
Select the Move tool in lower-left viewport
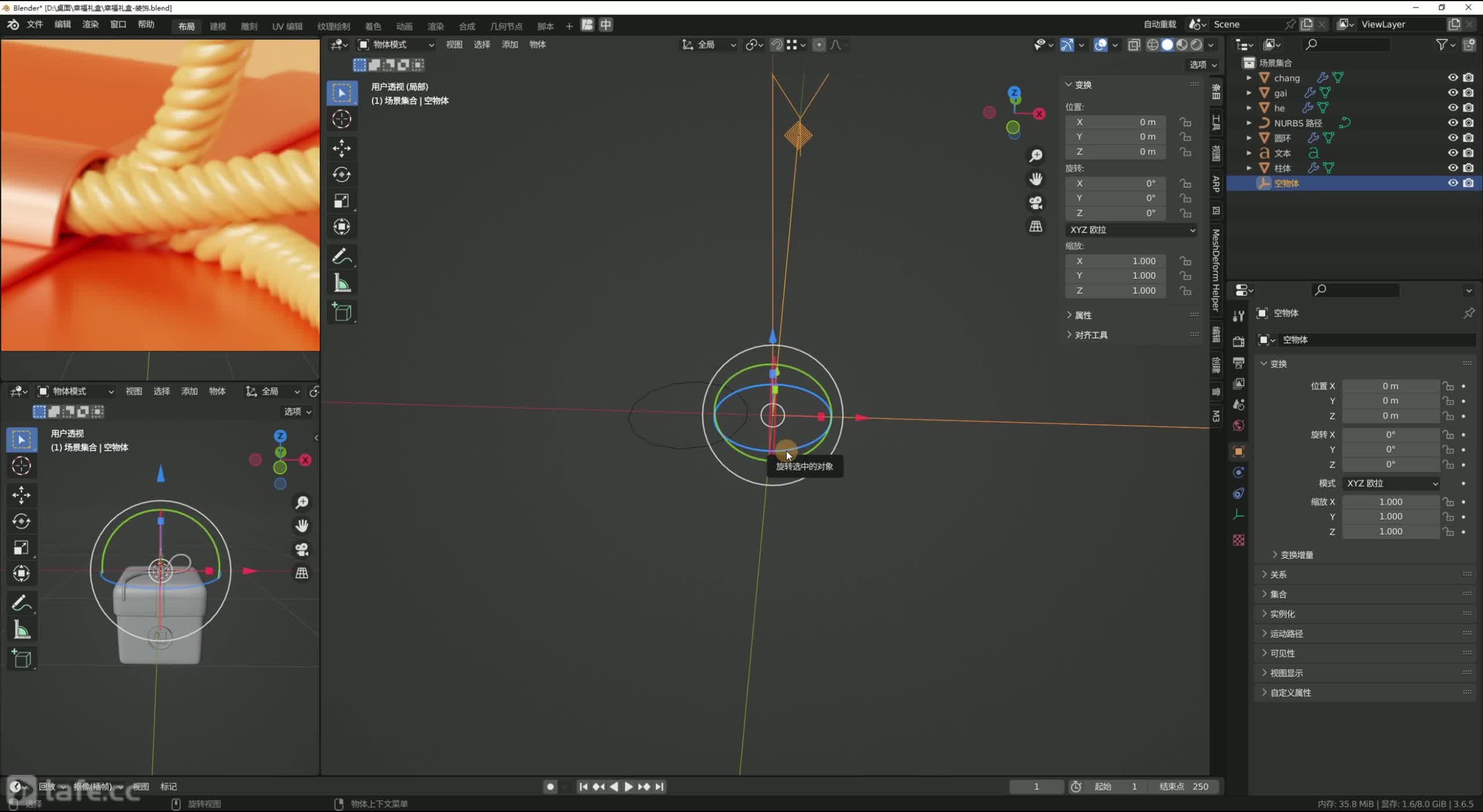(x=21, y=494)
